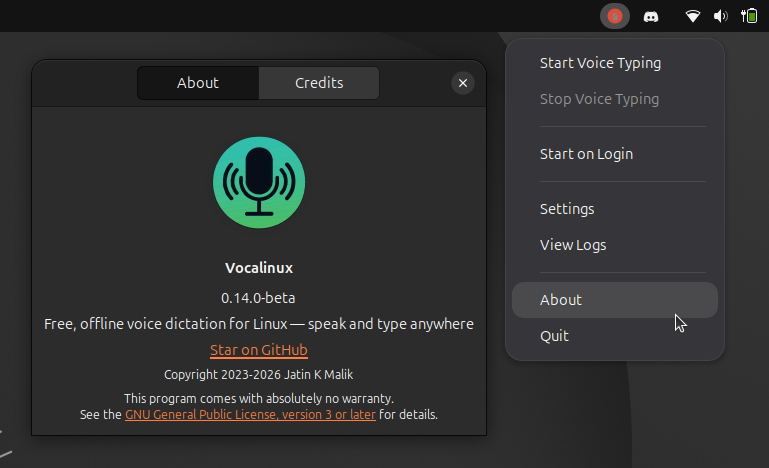Choose About in the tray menu
Image resolution: width=769 pixels, height=468 pixels.
(615, 300)
